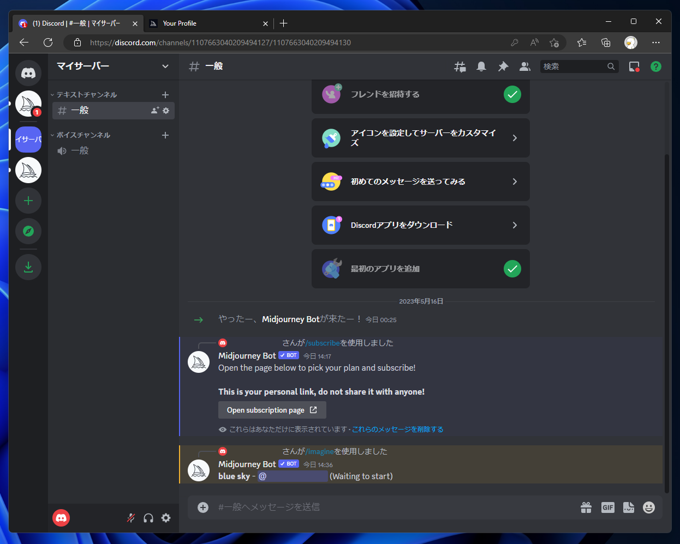Switch to the Your Profile browser tab

pos(208,23)
